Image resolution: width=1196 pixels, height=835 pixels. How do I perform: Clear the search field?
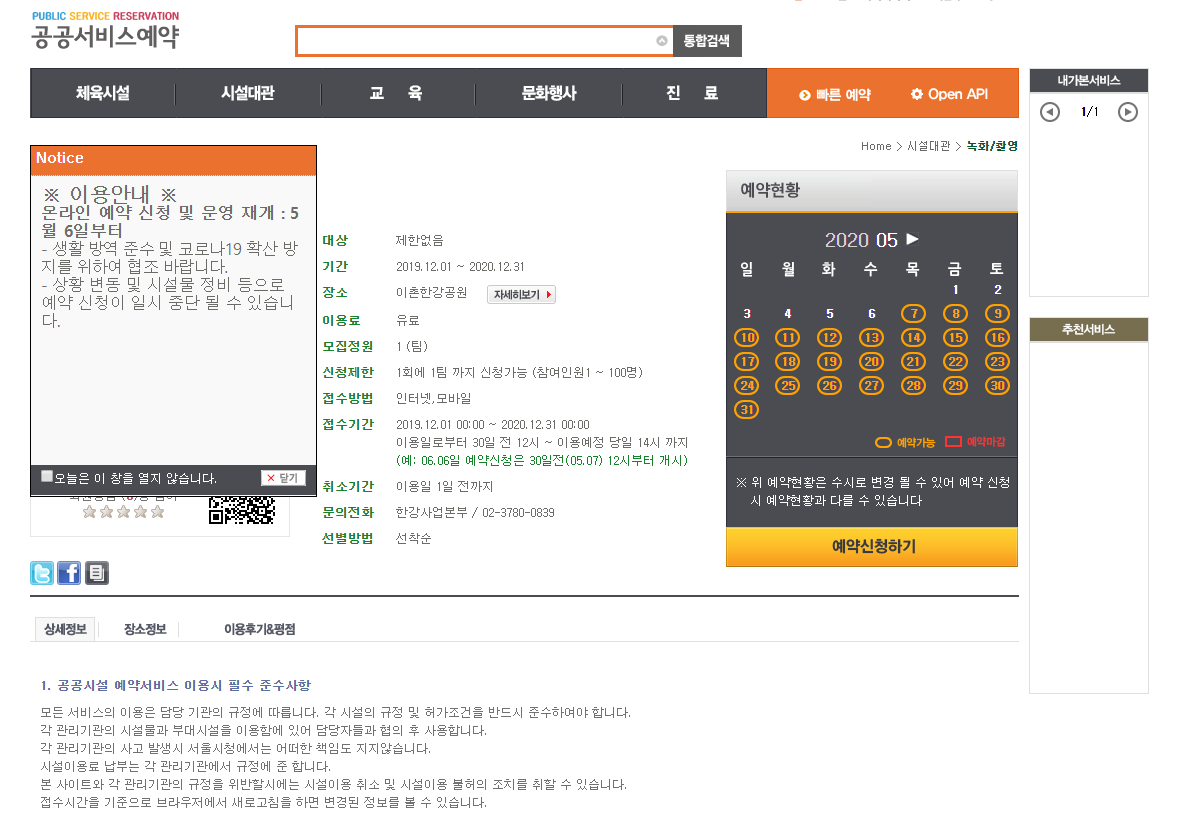[x=662, y=41]
